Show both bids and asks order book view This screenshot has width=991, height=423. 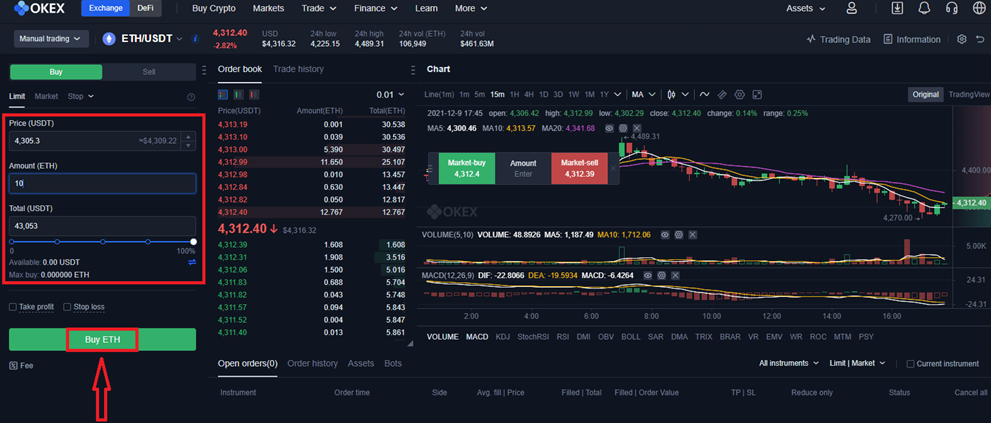[222, 94]
